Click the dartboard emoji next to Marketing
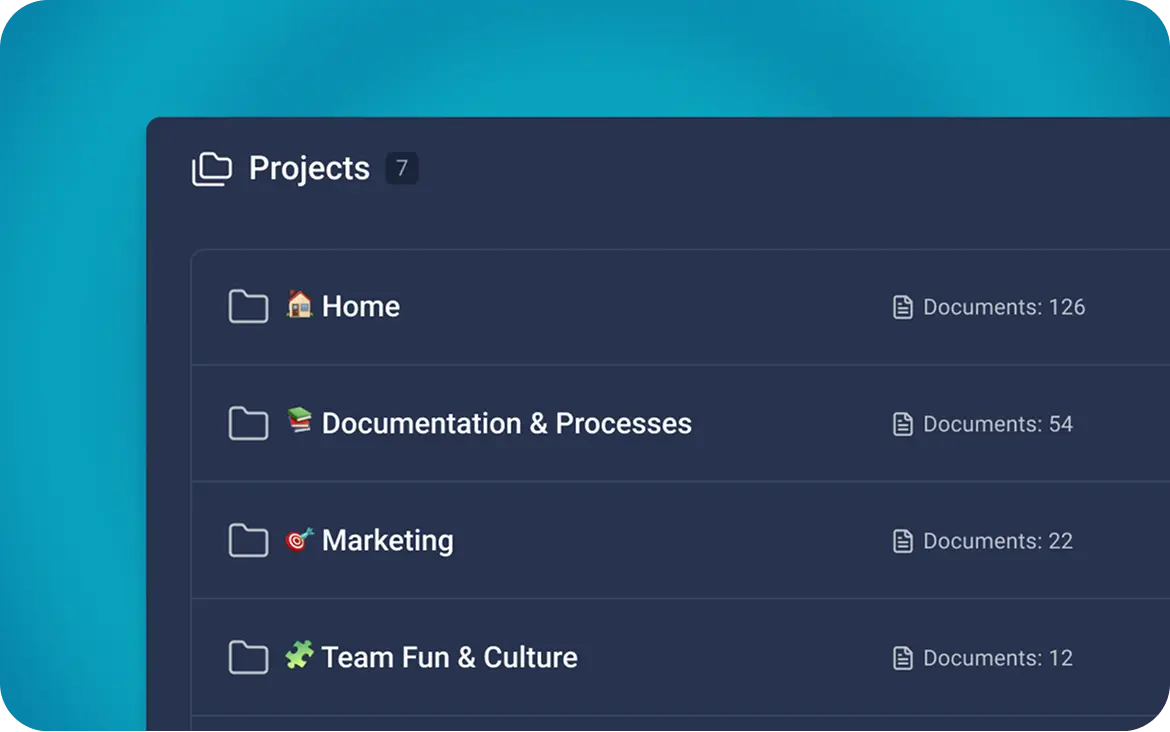 (x=299, y=539)
